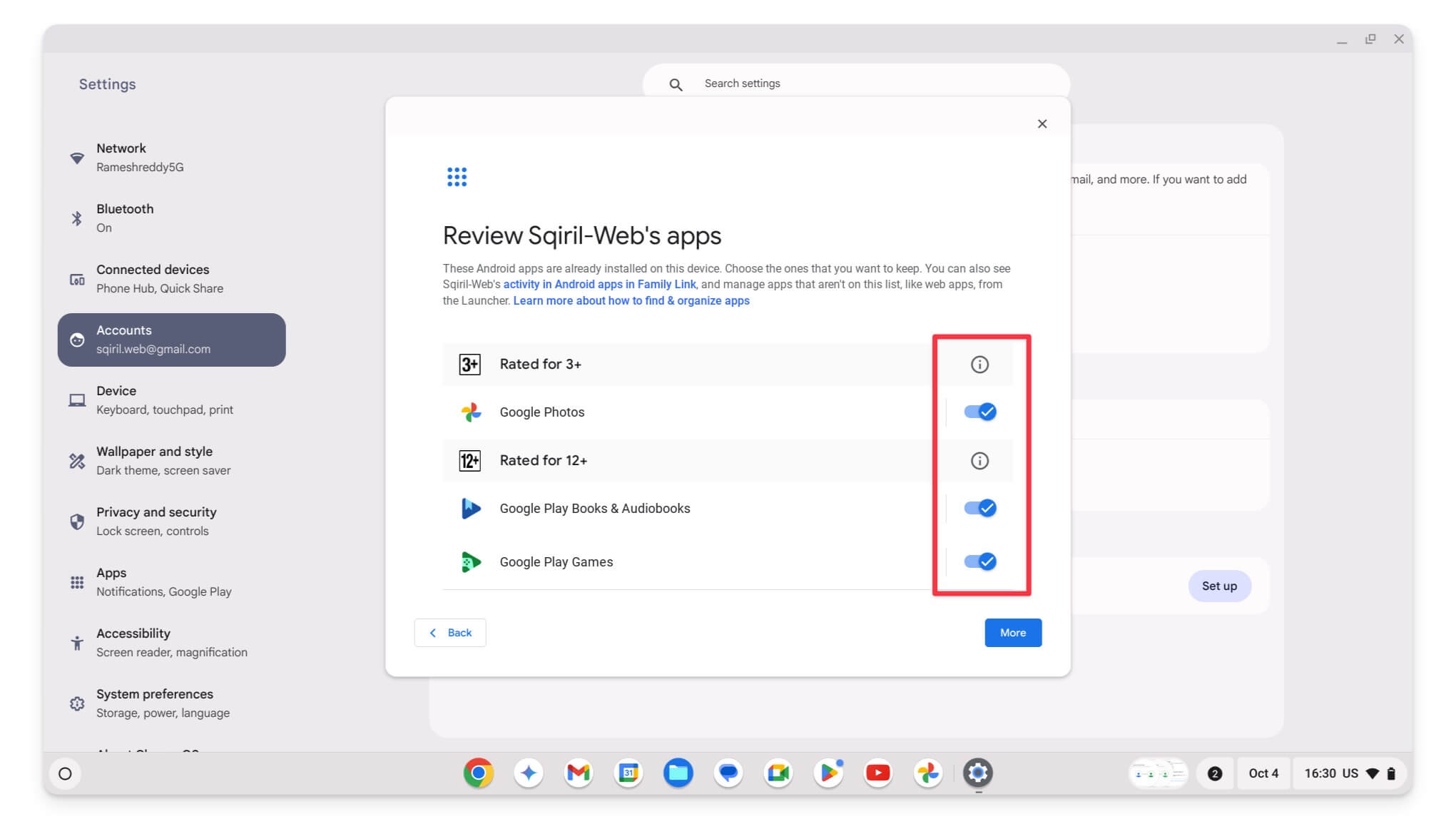Open the launcher circle button
The height and width of the screenshot is (819, 1456).
point(65,773)
